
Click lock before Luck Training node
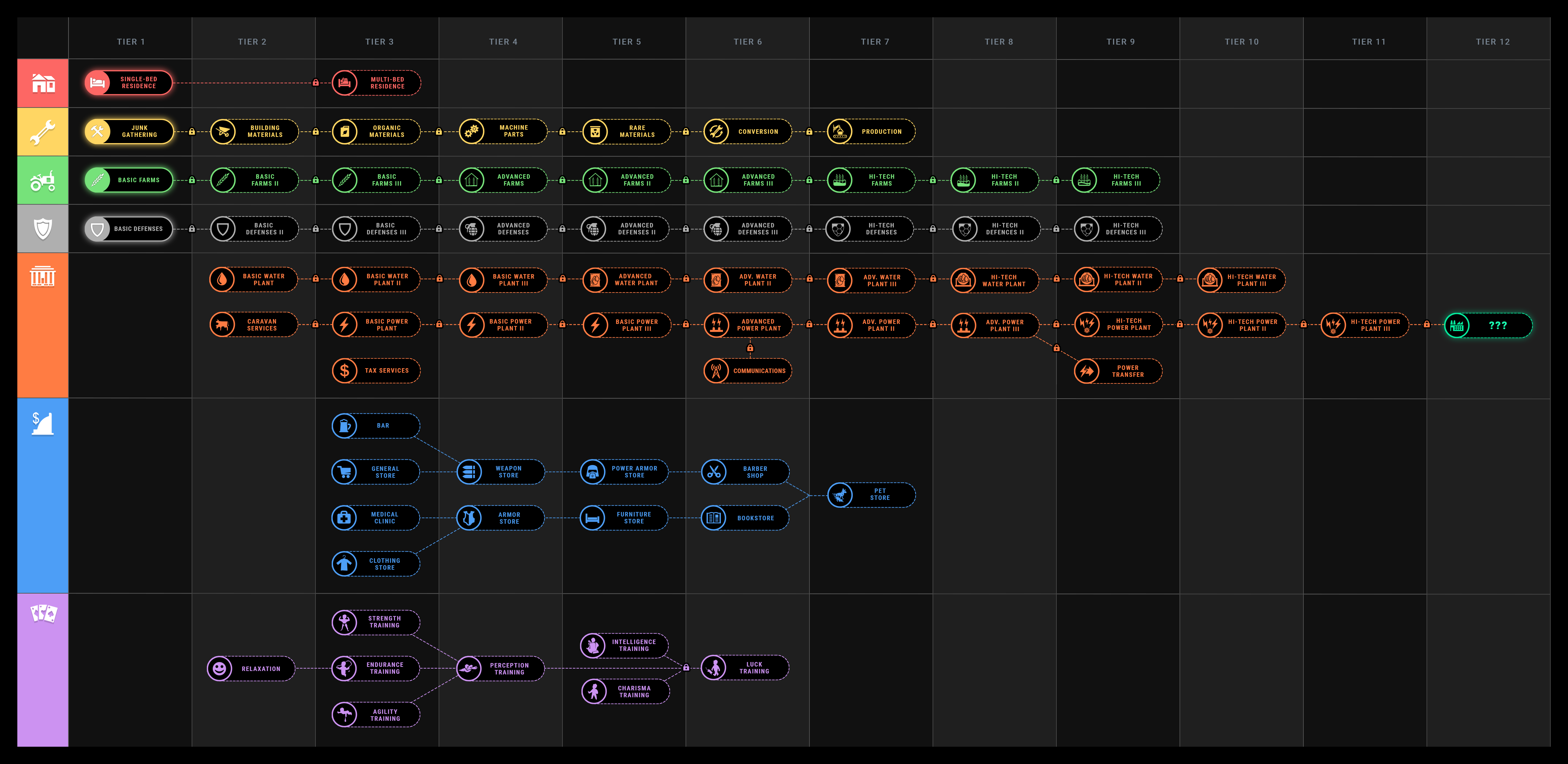686,668
